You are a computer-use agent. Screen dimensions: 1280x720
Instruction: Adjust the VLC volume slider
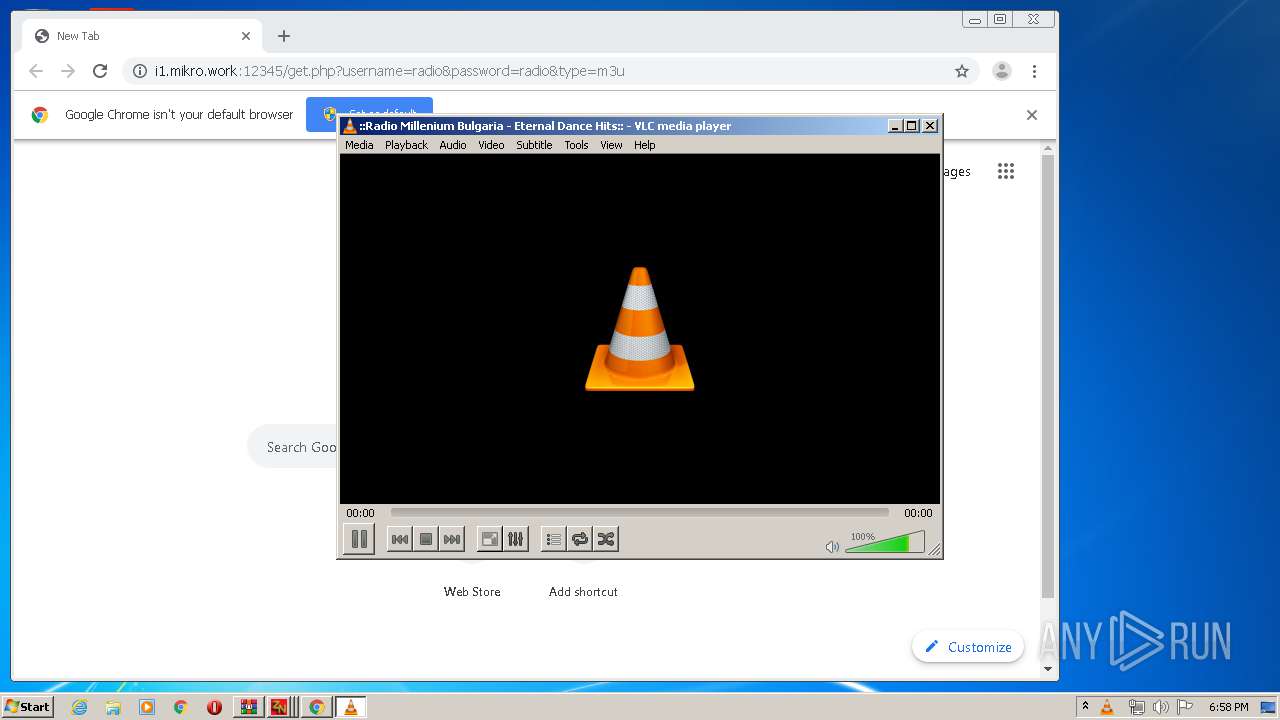(x=884, y=543)
